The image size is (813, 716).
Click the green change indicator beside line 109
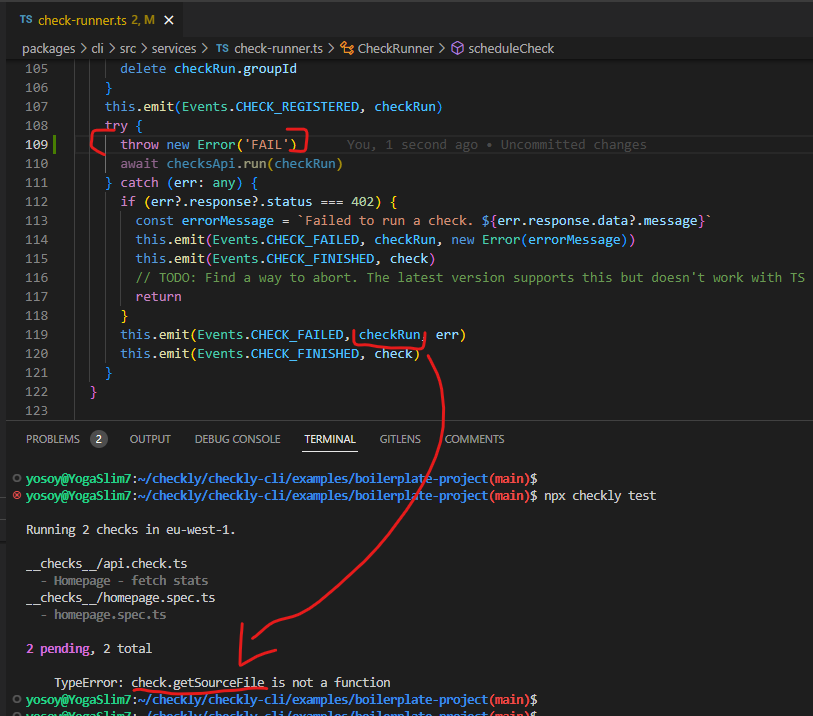click(54, 145)
